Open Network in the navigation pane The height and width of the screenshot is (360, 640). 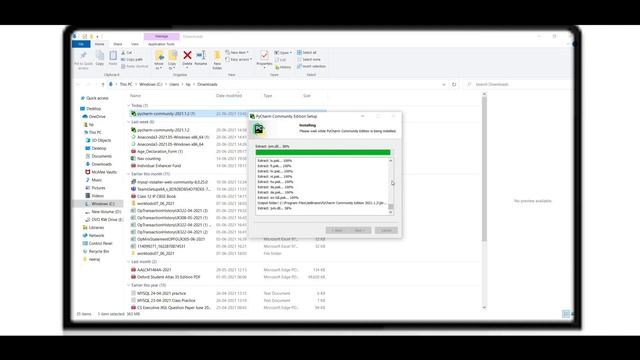click(x=93, y=236)
